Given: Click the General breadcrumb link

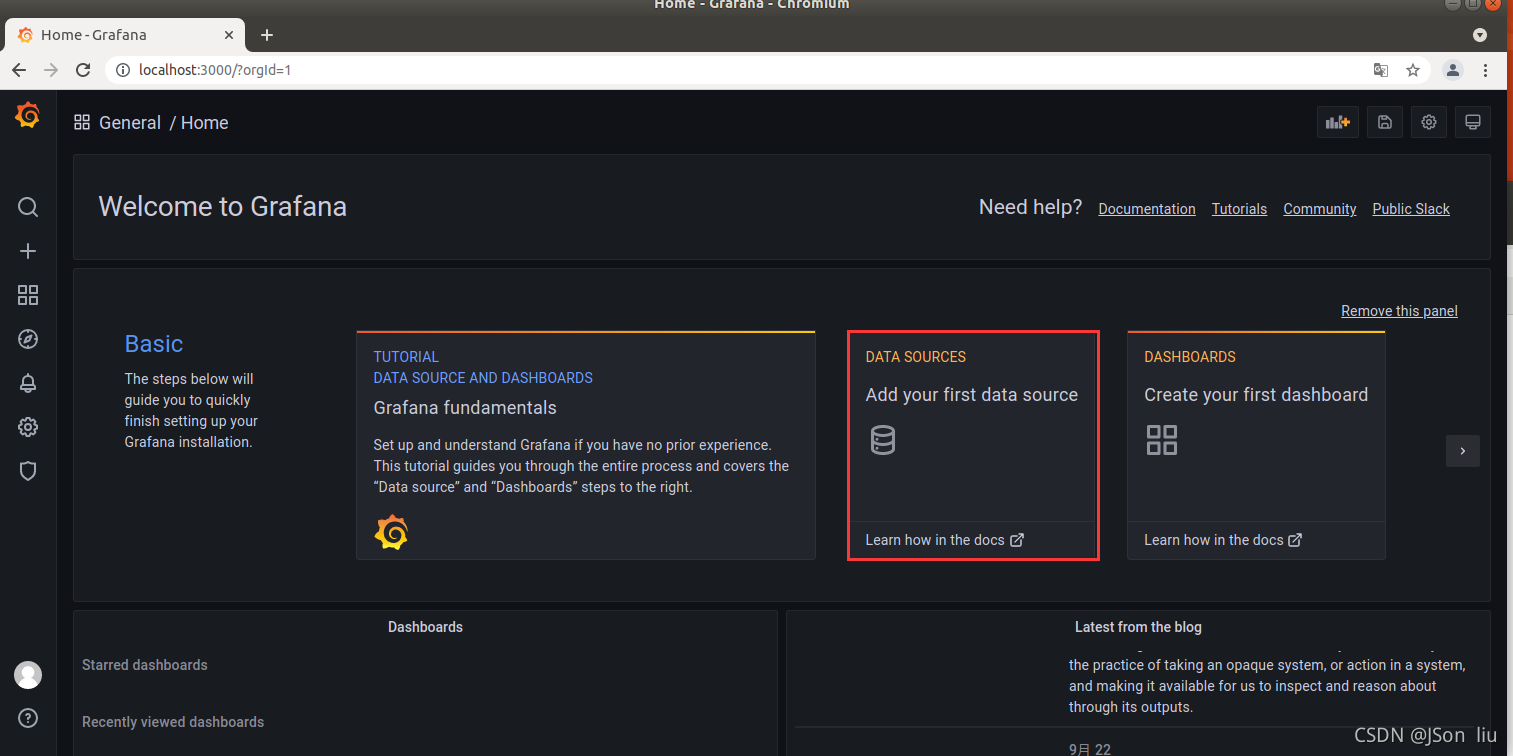Looking at the screenshot, I should coord(130,122).
